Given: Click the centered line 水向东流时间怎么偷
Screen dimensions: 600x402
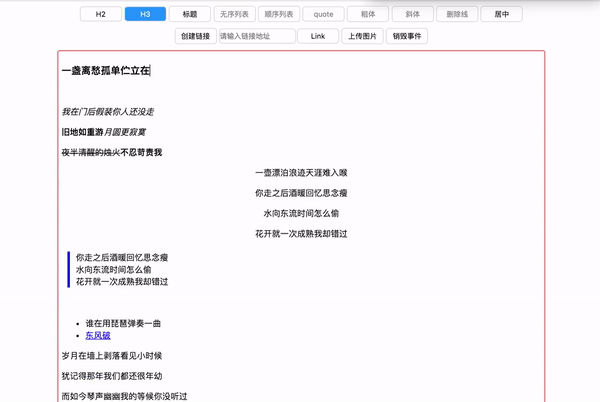Looking at the screenshot, I should point(301,213).
